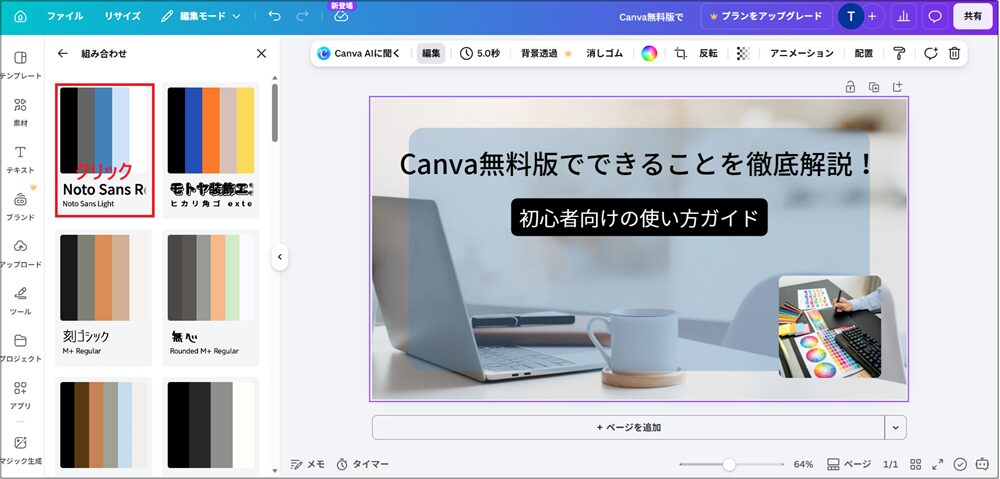Click the copy style paint roller icon
The height and width of the screenshot is (479, 1000).
(899, 54)
